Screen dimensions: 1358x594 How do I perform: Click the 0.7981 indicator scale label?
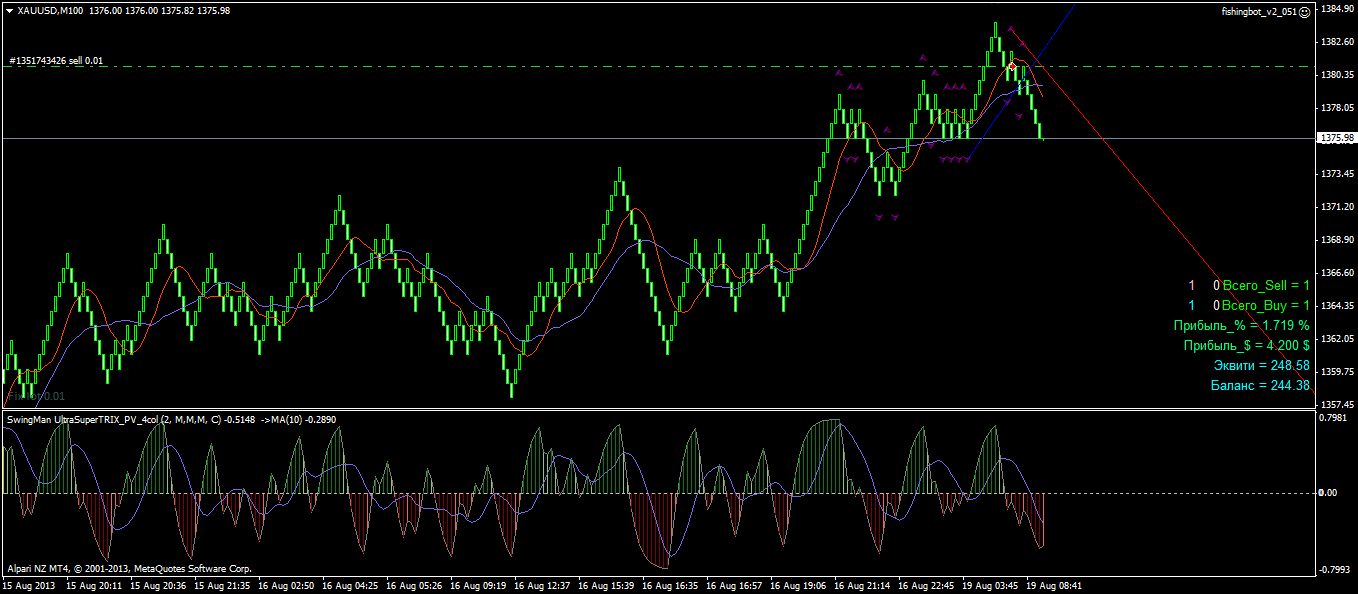[1333, 418]
